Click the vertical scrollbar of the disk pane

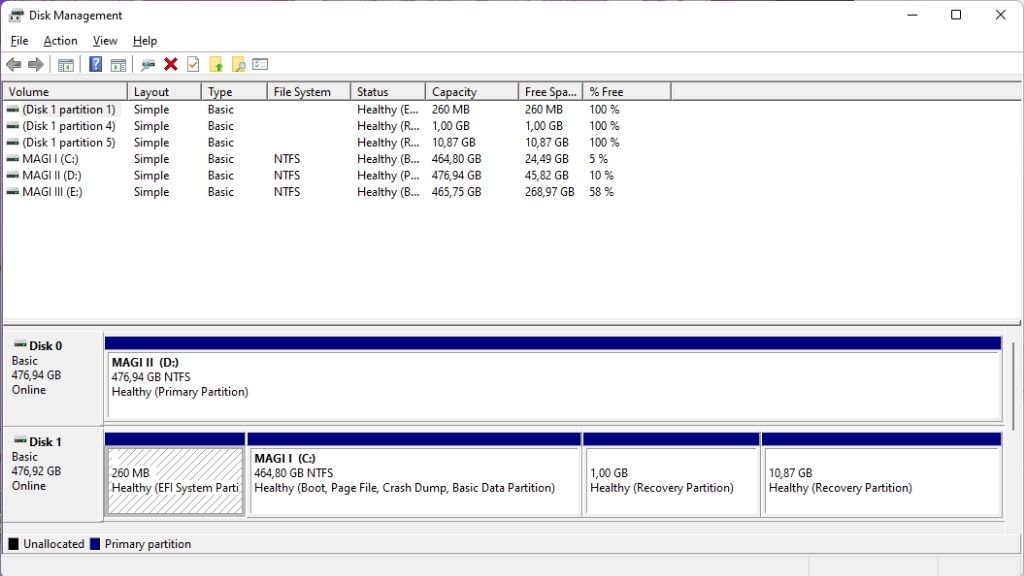point(1013,385)
